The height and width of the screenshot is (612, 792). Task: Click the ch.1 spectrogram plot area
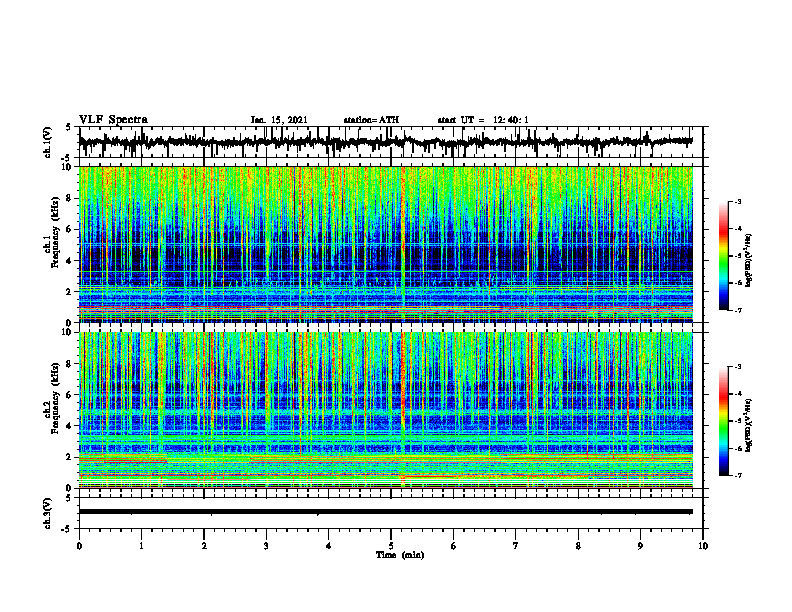(x=386, y=244)
